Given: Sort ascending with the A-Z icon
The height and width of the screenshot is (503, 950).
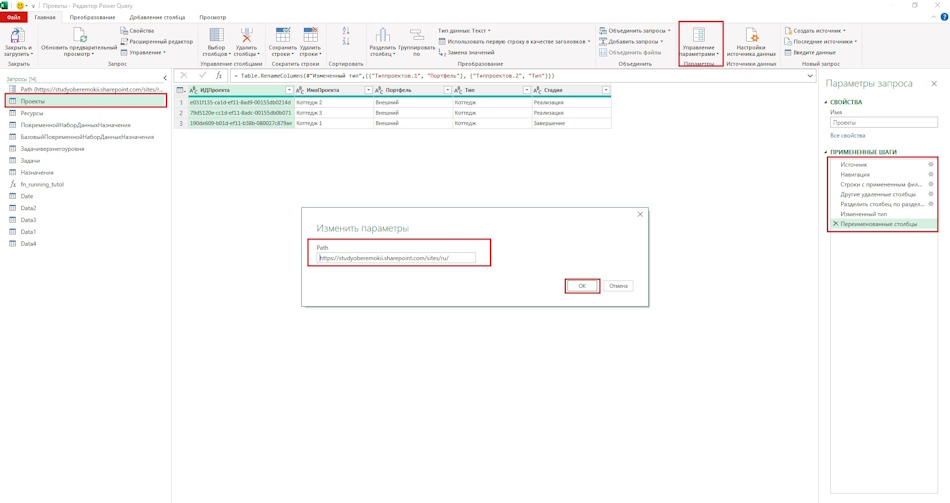Looking at the screenshot, I should point(346,30).
